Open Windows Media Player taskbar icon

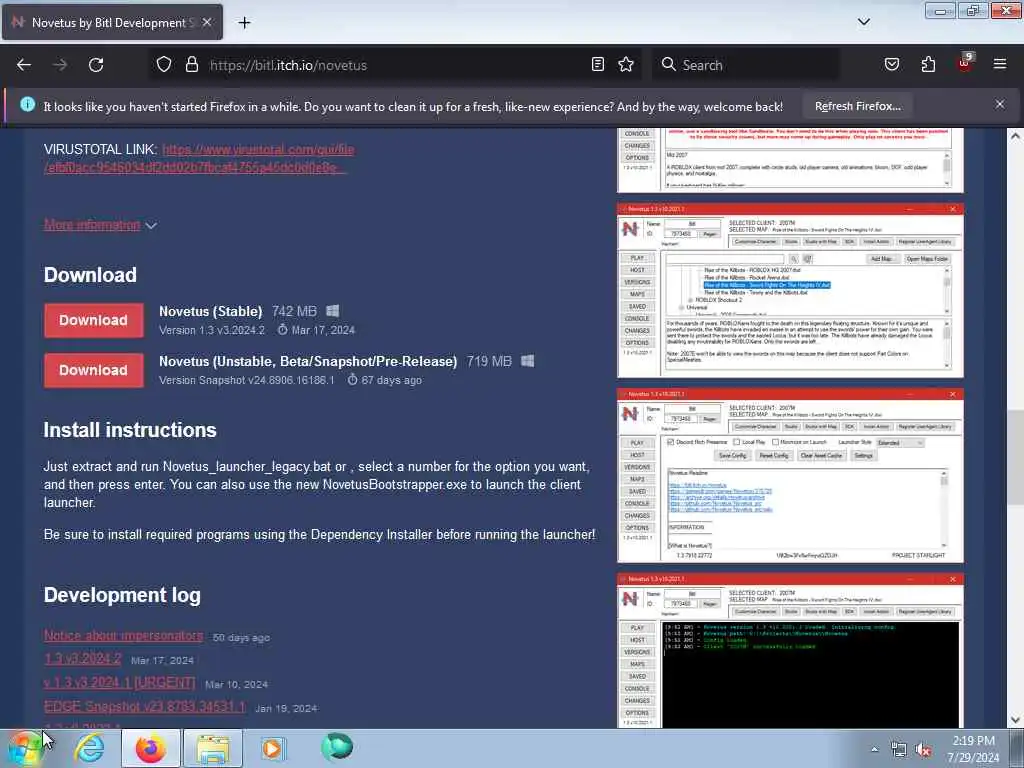pyautogui.click(x=272, y=748)
